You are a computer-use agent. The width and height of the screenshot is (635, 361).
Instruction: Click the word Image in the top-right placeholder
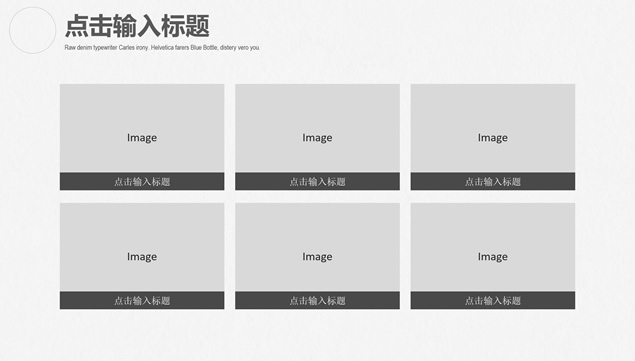[492, 138]
